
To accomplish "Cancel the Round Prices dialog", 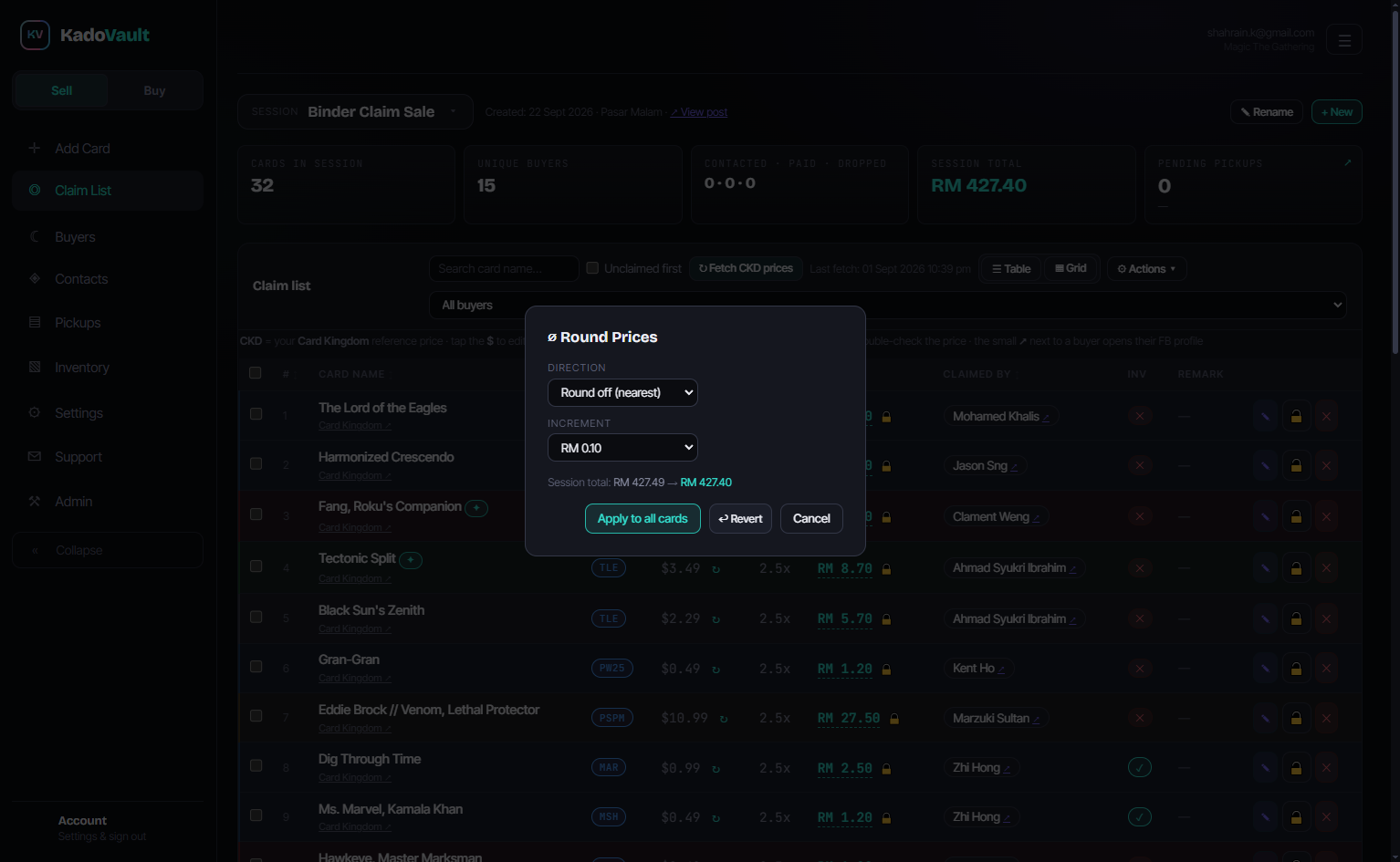I will [x=811, y=518].
